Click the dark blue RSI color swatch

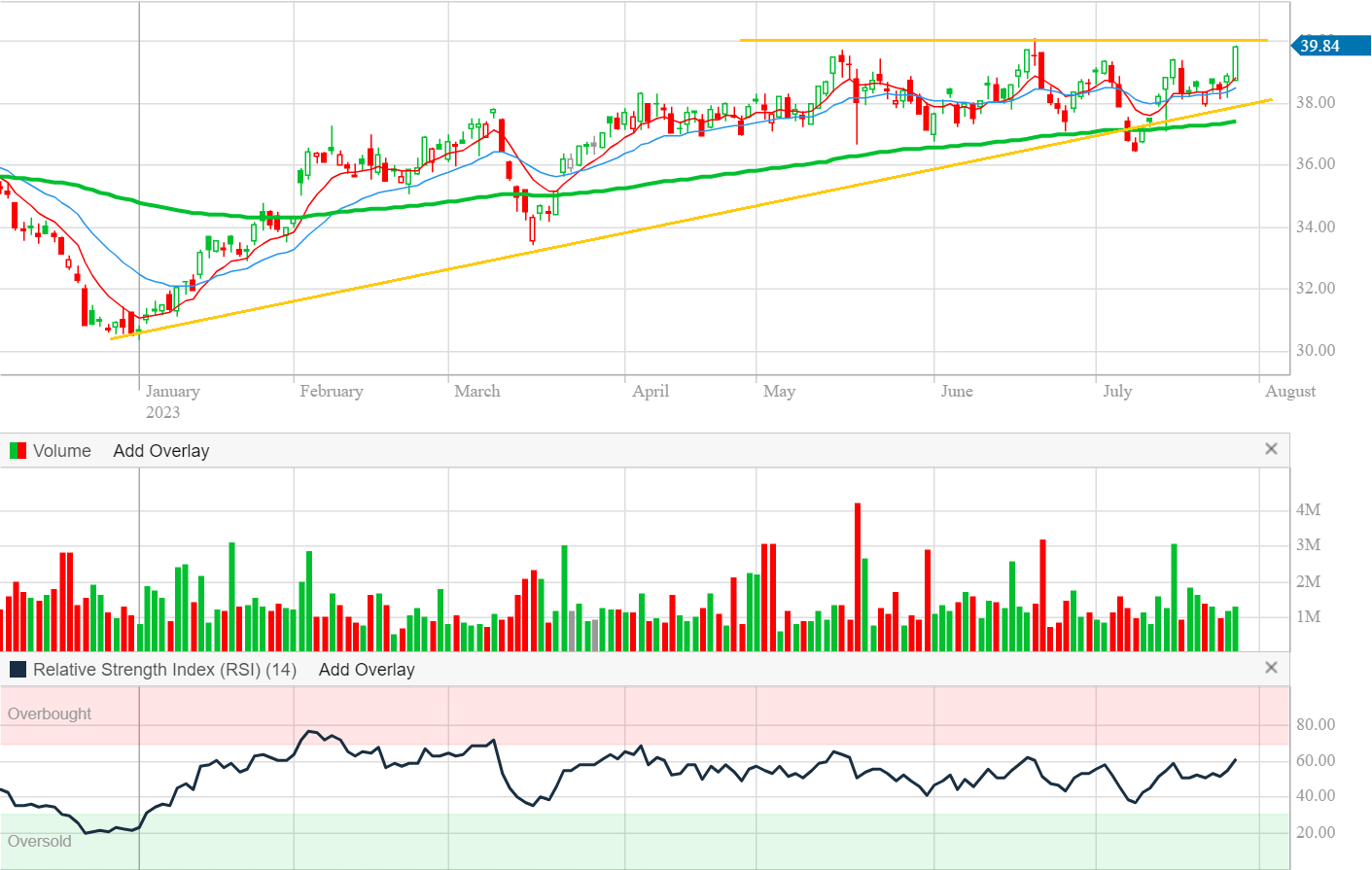click(18, 670)
